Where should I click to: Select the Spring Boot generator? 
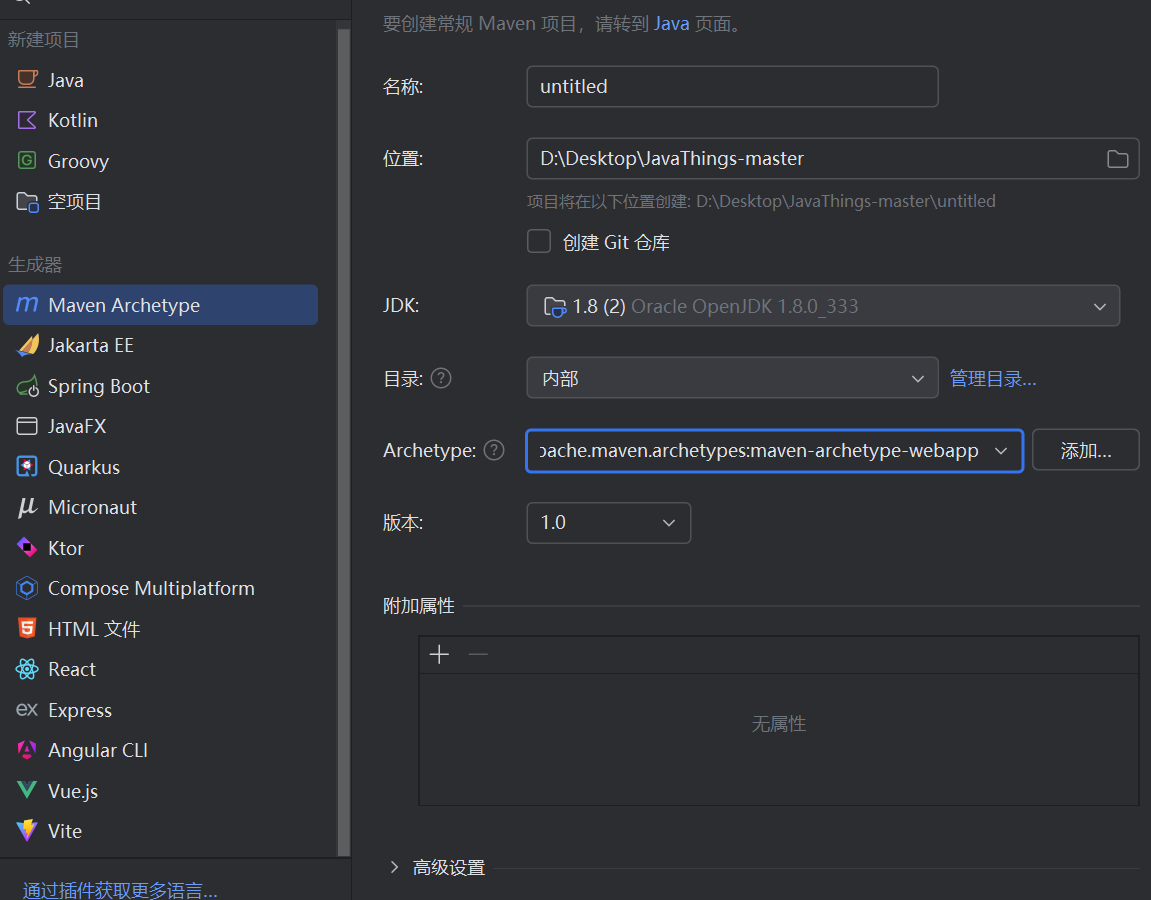(98, 386)
